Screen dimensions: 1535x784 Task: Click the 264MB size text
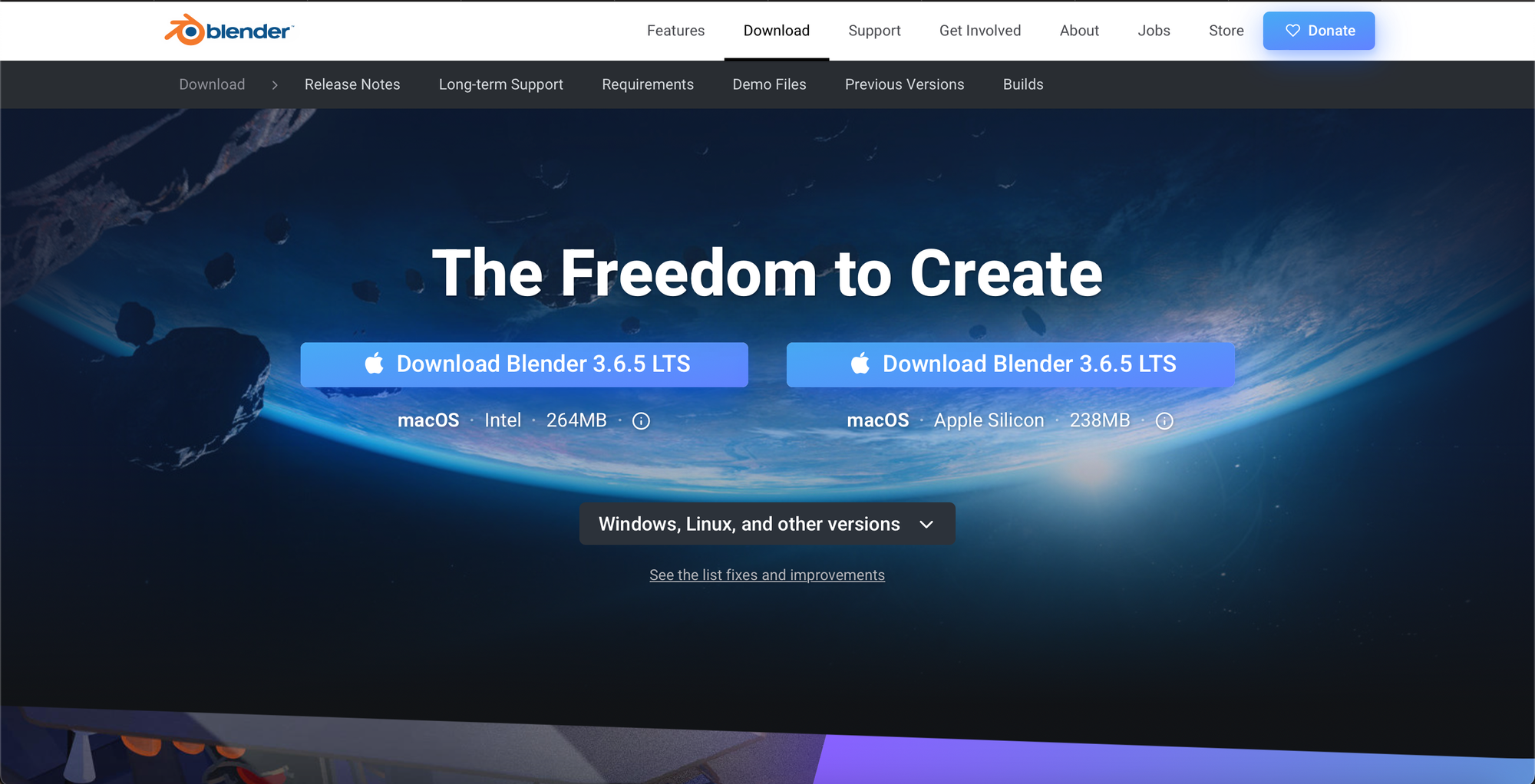pyautogui.click(x=576, y=420)
